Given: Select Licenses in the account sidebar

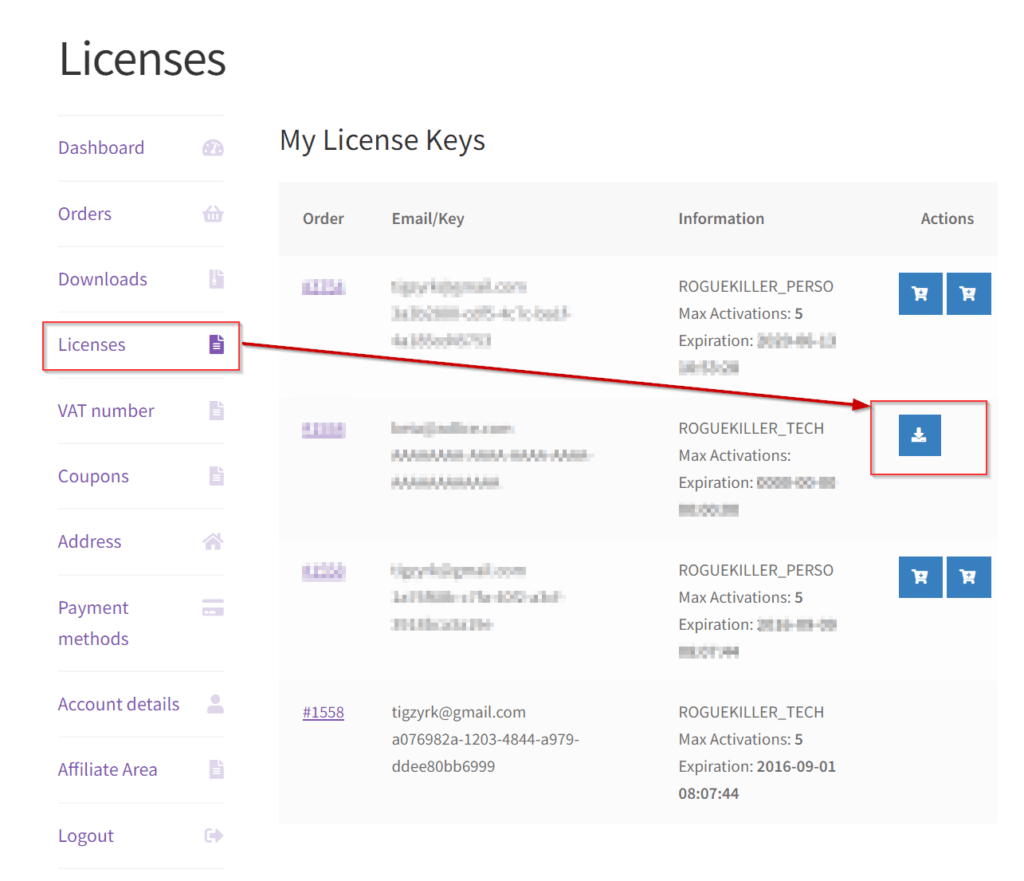Looking at the screenshot, I should coord(92,345).
